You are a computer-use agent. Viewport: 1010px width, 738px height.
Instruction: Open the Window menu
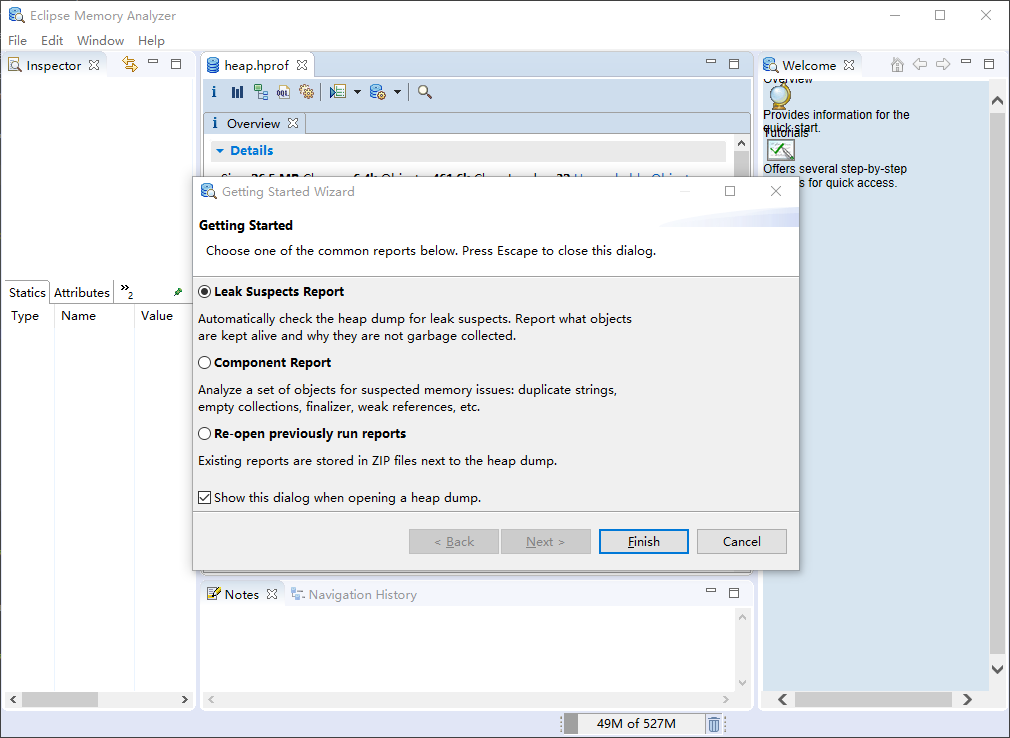pyautogui.click(x=100, y=41)
